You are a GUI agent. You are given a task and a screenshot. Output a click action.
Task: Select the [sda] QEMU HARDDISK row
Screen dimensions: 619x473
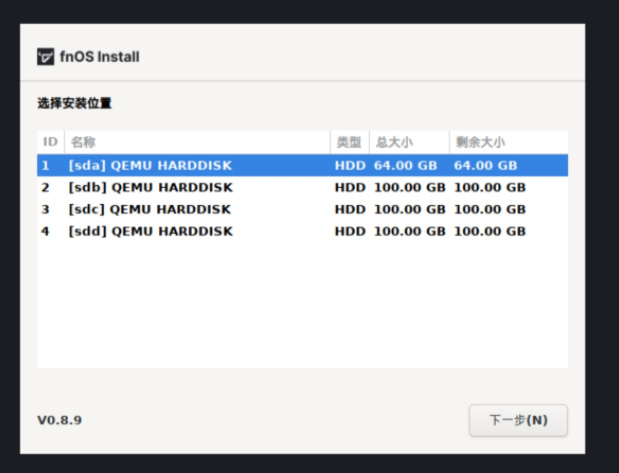150,165
